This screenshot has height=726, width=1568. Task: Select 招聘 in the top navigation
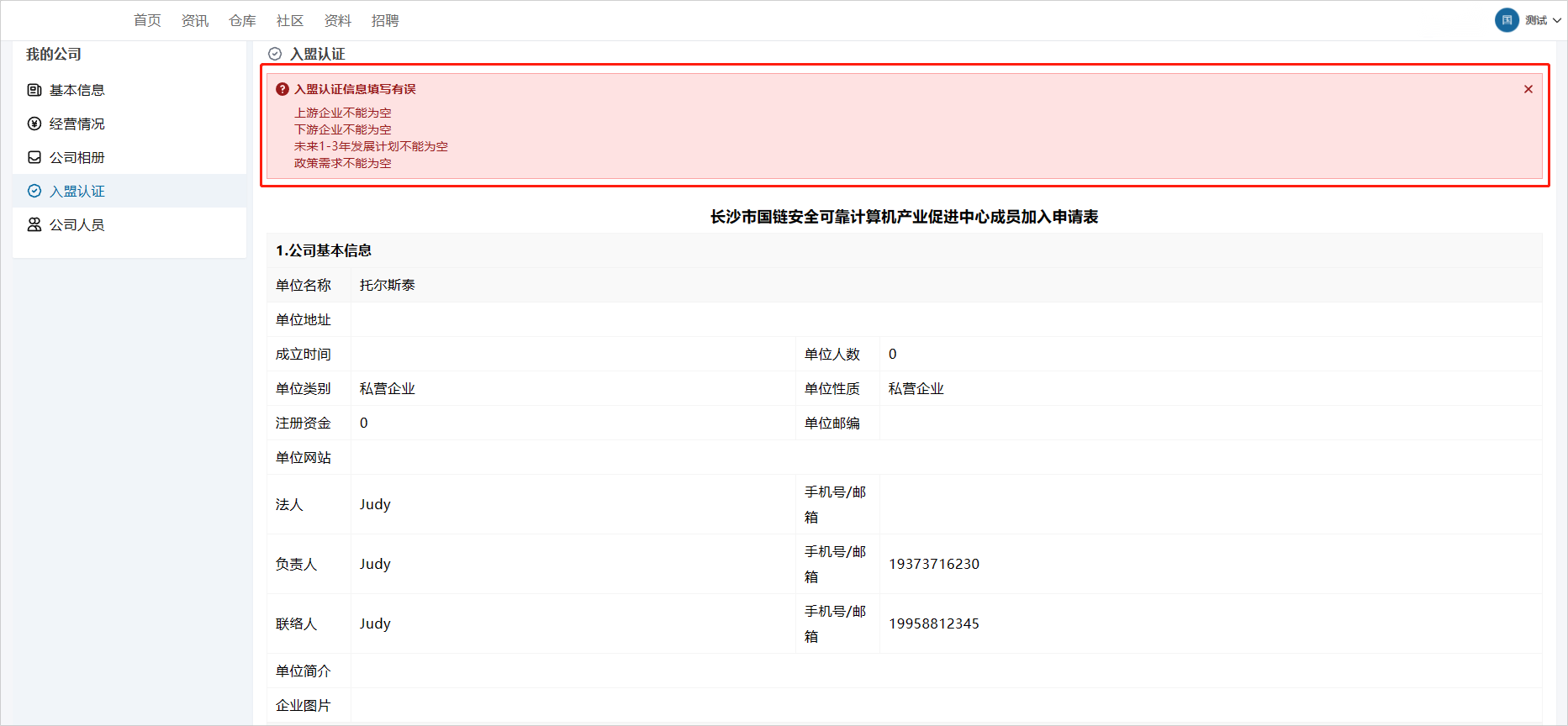coord(385,20)
